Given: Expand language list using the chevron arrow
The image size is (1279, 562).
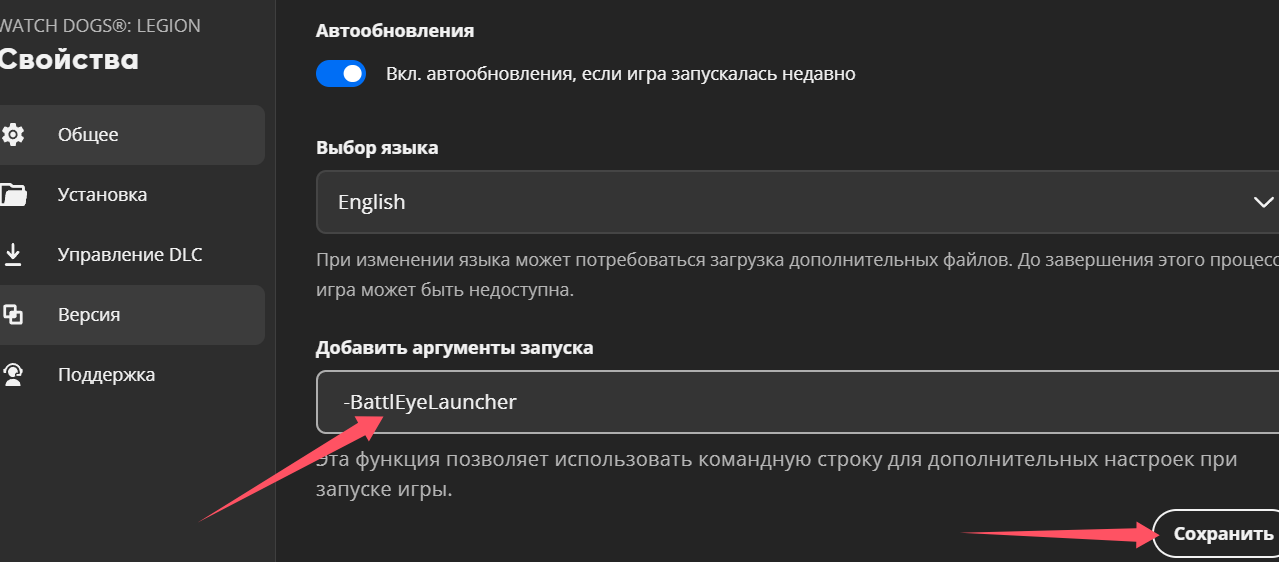Looking at the screenshot, I should click(1263, 202).
